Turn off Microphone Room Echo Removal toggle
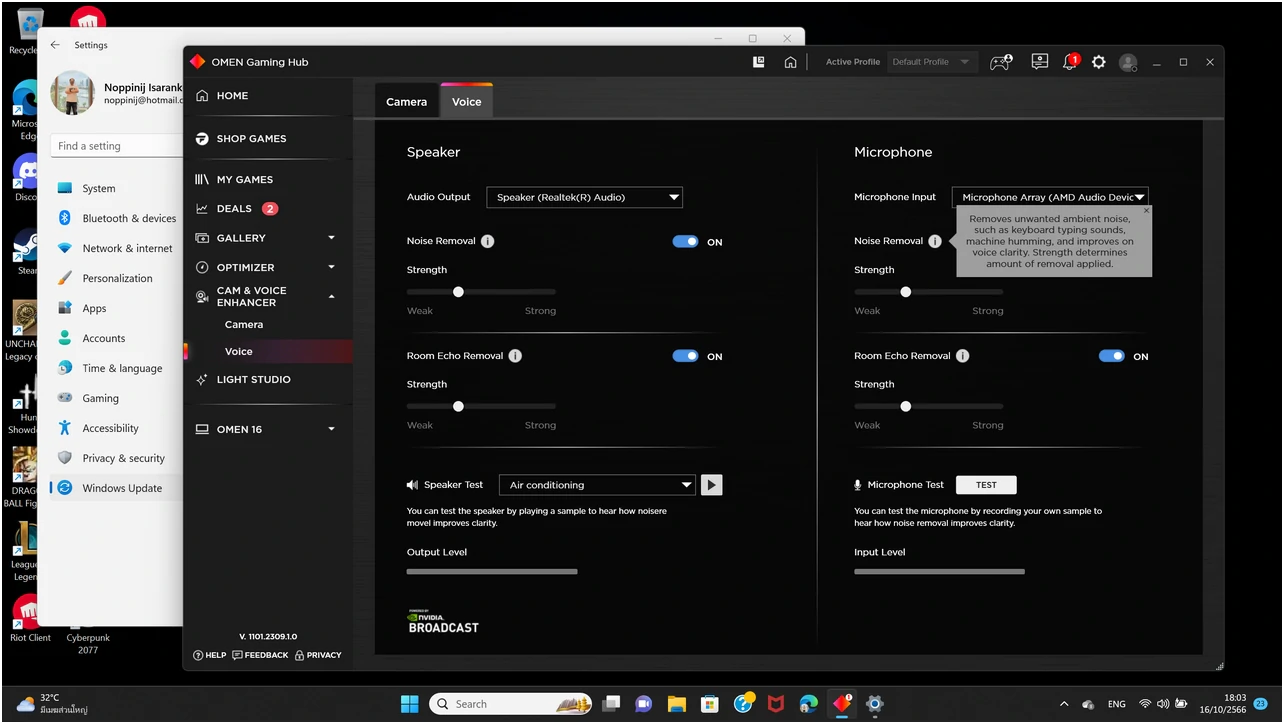The width and height of the screenshot is (1284, 724). [1112, 356]
